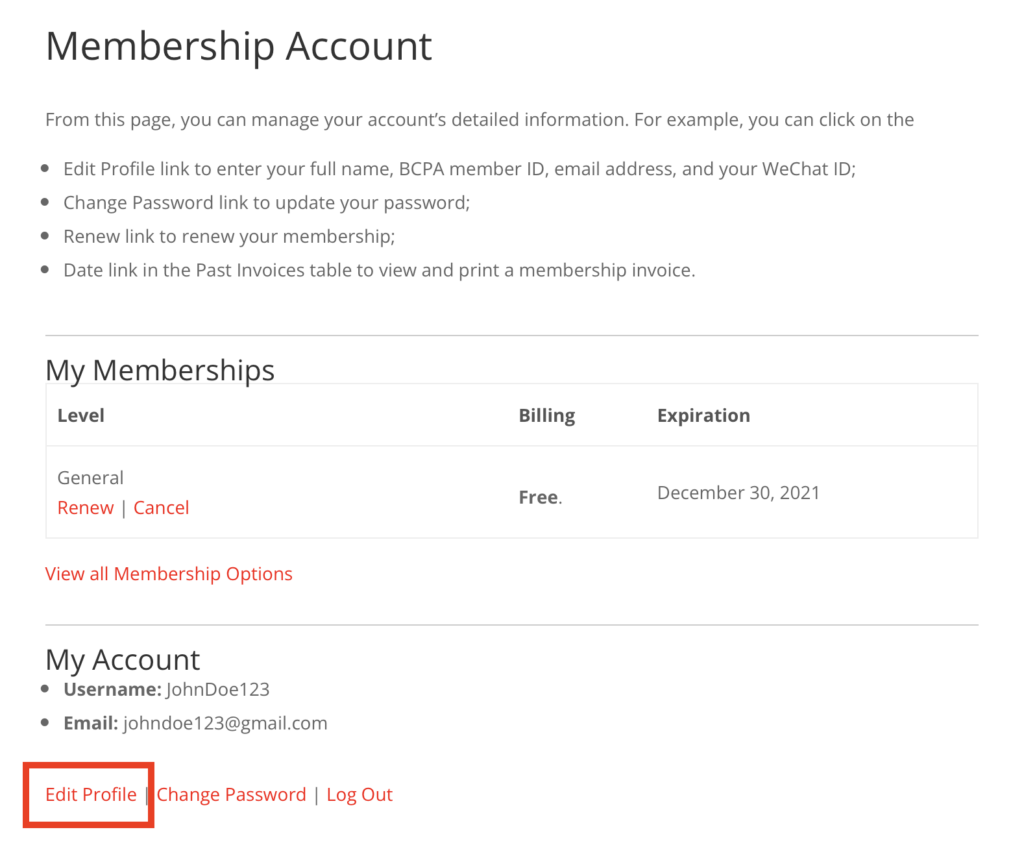Click the red Edit Profile link

[91, 795]
